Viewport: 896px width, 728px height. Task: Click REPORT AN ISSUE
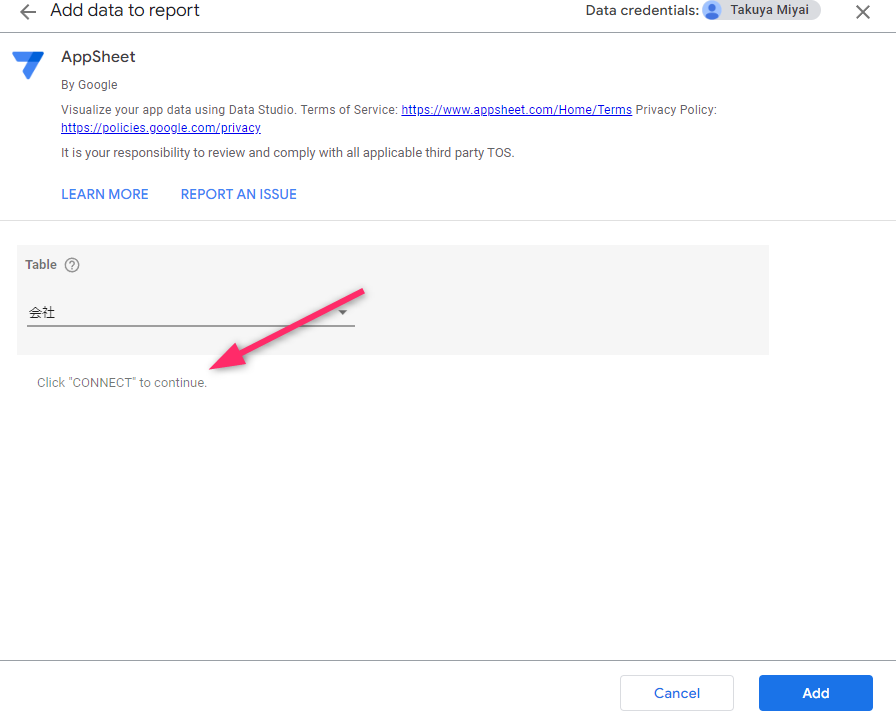coord(239,194)
